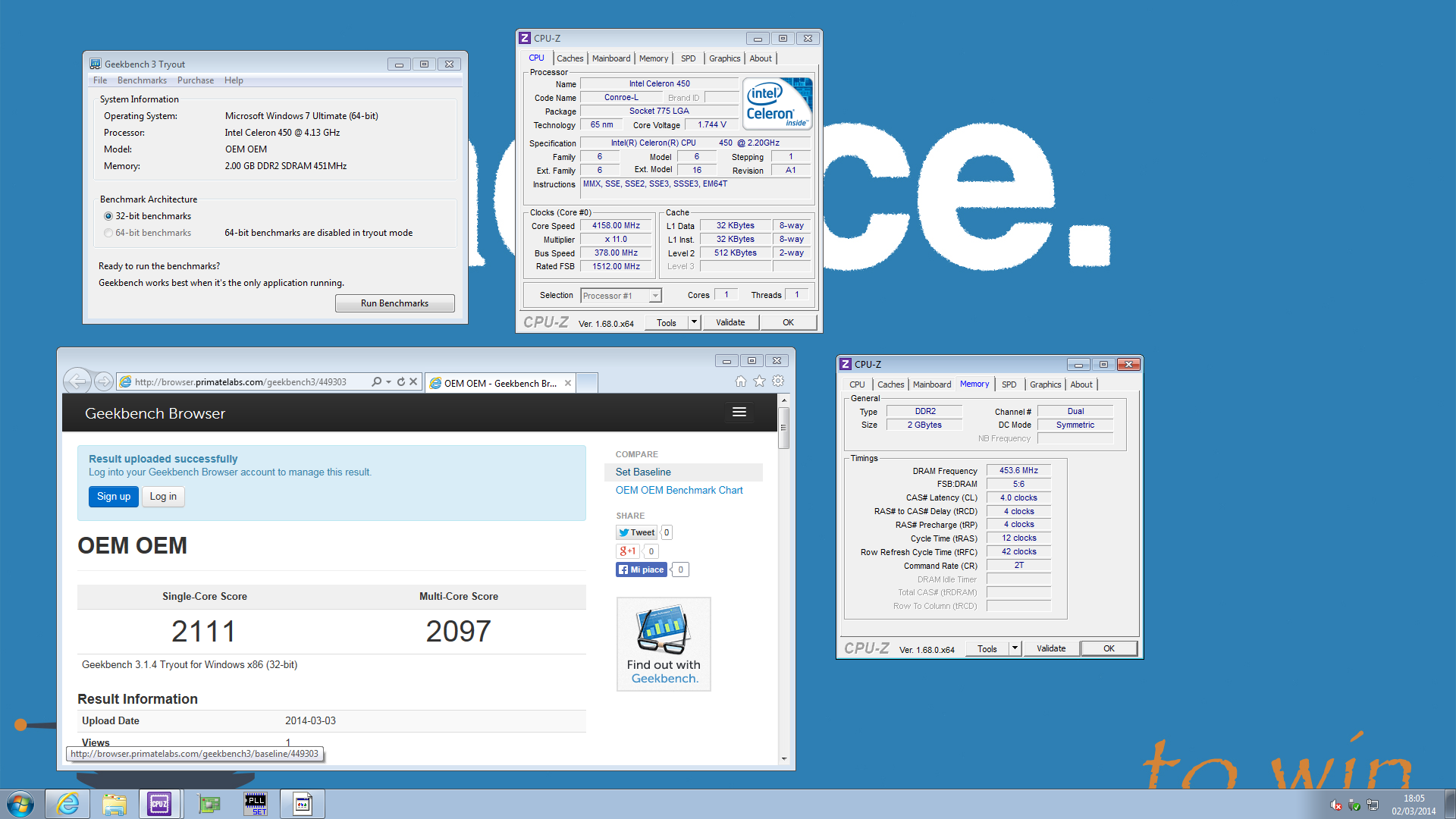Click OK in top CPU-Z window
This screenshot has width=1456, height=819.
(788, 322)
